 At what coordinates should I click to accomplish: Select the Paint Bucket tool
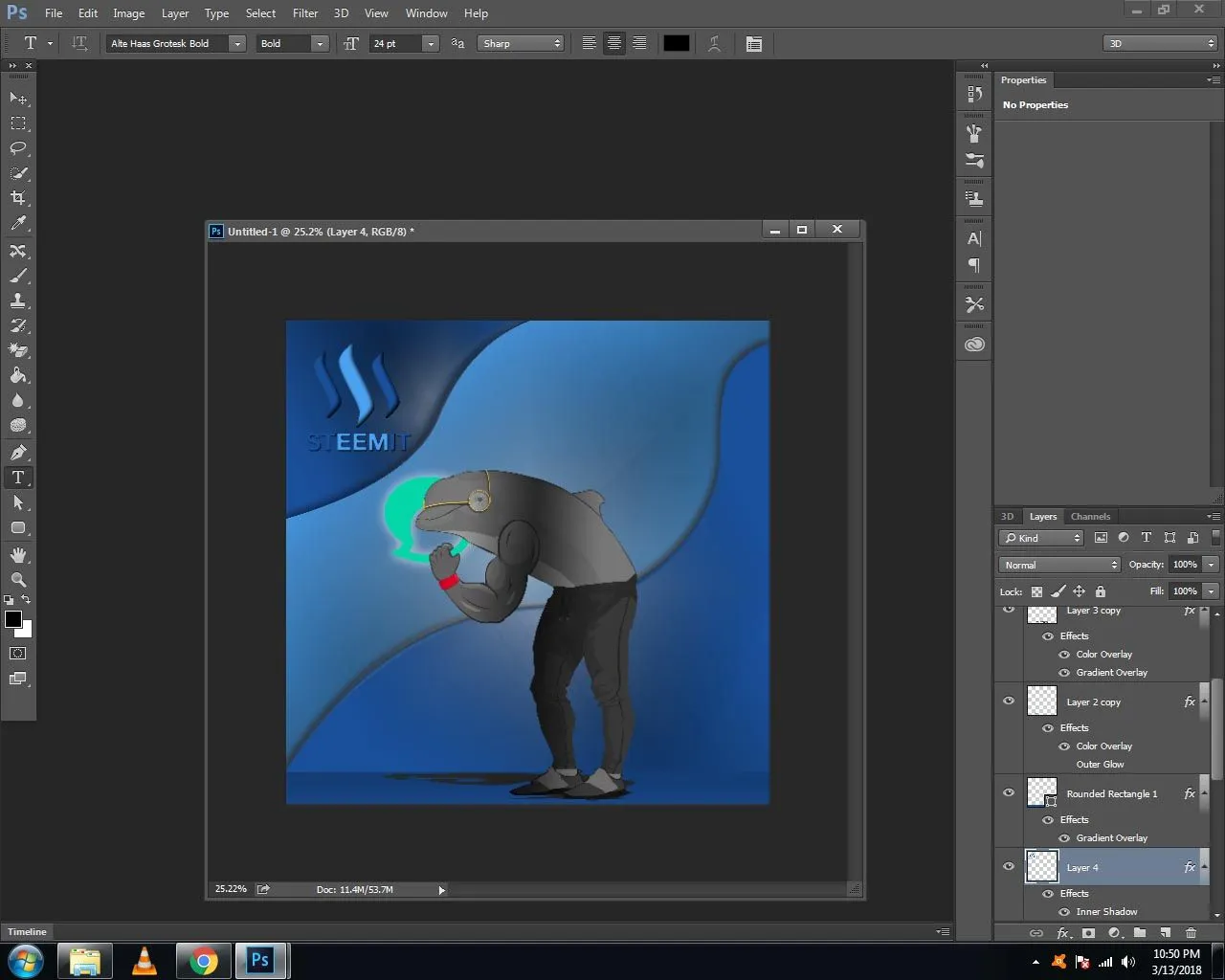coord(18,375)
